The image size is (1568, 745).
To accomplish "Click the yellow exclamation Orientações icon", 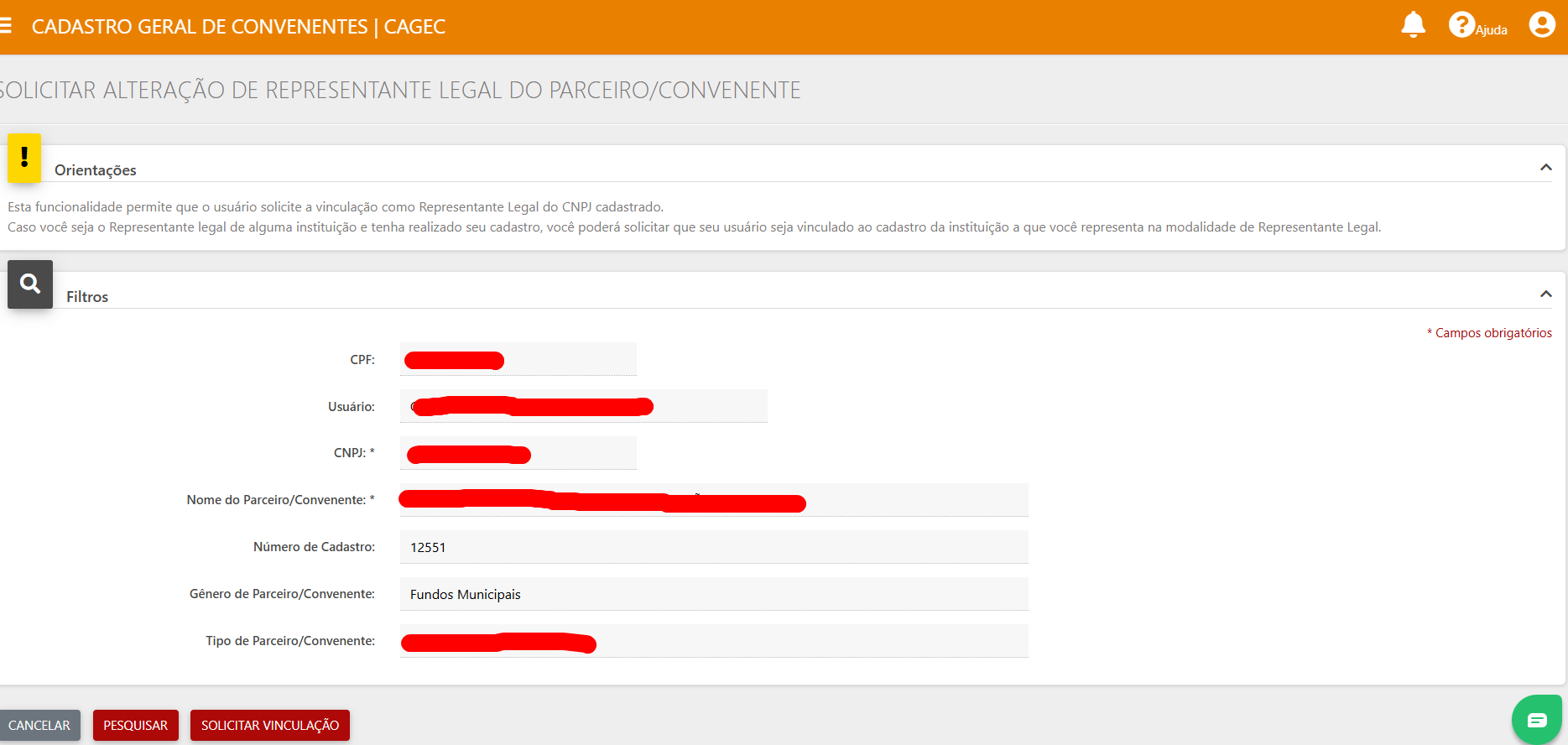I will tap(24, 158).
